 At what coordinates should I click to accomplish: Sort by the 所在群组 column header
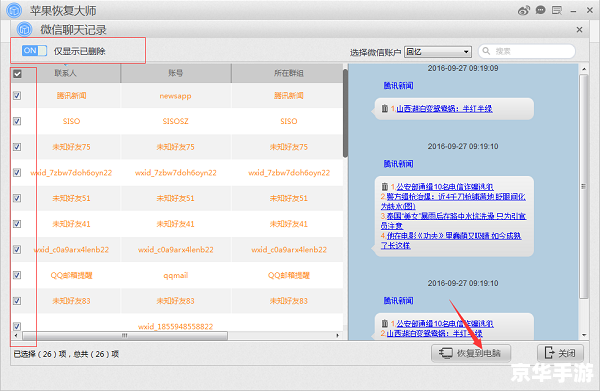tap(289, 73)
